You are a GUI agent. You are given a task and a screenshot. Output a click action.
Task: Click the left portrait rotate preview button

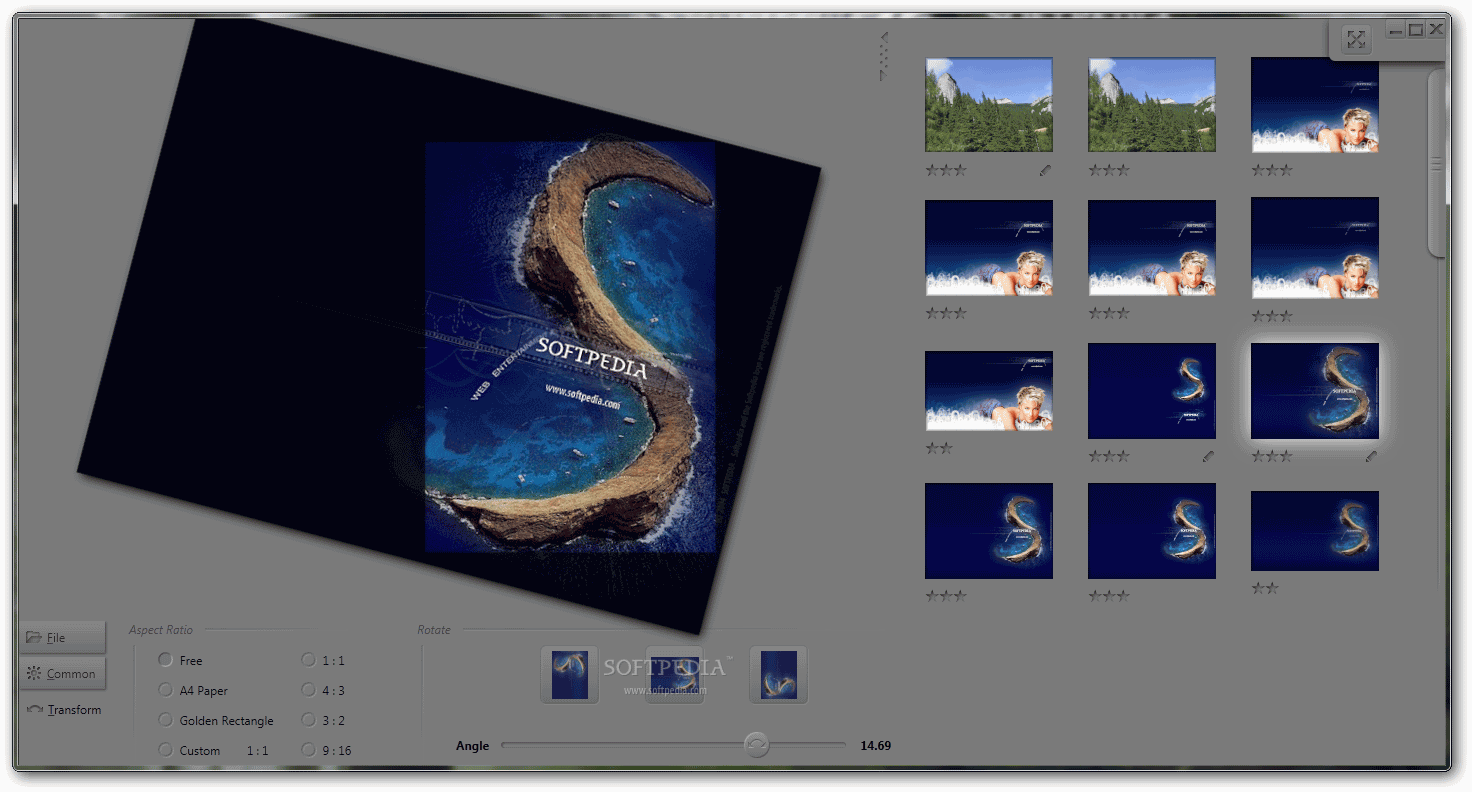(570, 674)
